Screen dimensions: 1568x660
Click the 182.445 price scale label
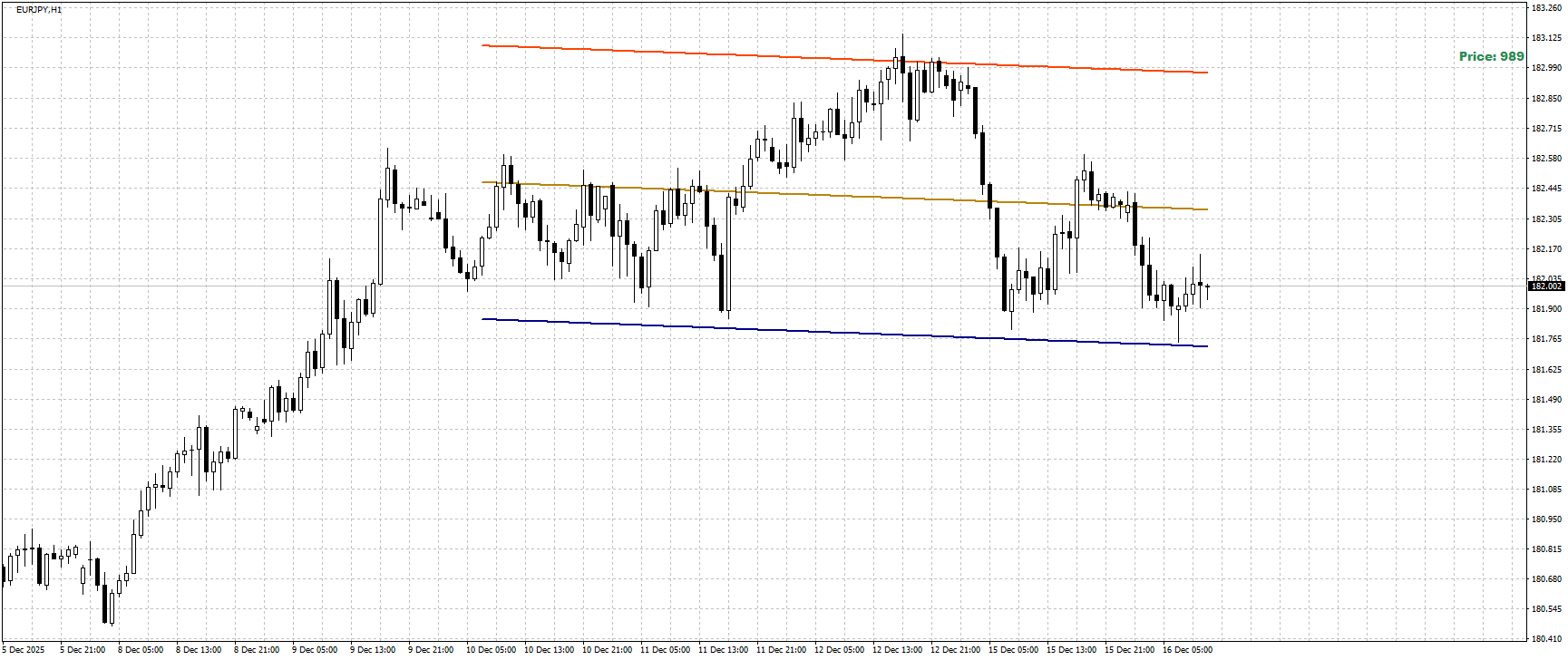coord(1546,189)
